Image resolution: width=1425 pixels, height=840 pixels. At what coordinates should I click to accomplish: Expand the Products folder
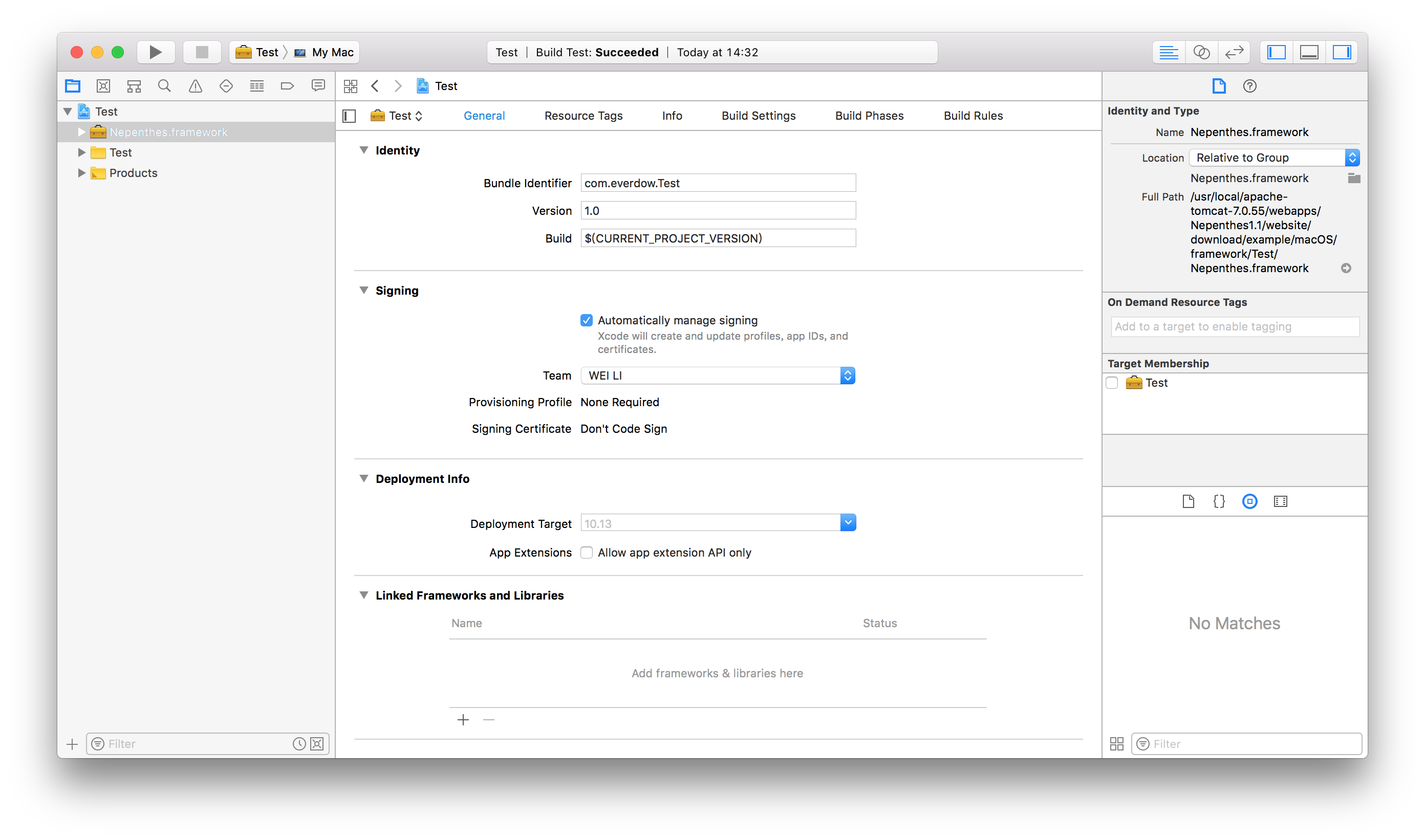(x=81, y=172)
